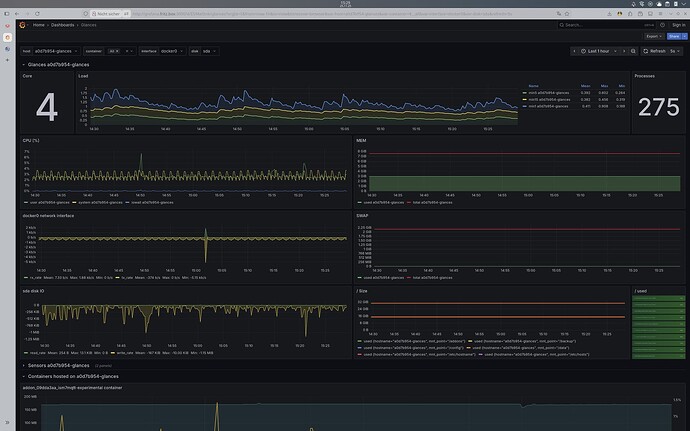Toggle iowait series in CPU legend
Viewport: 690px width, 431px height.
(x=150, y=203)
